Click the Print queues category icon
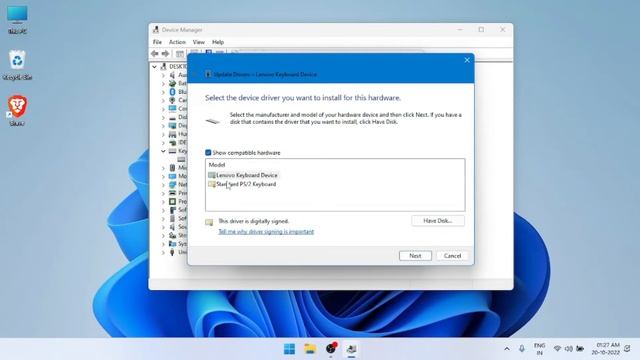 click(x=172, y=193)
